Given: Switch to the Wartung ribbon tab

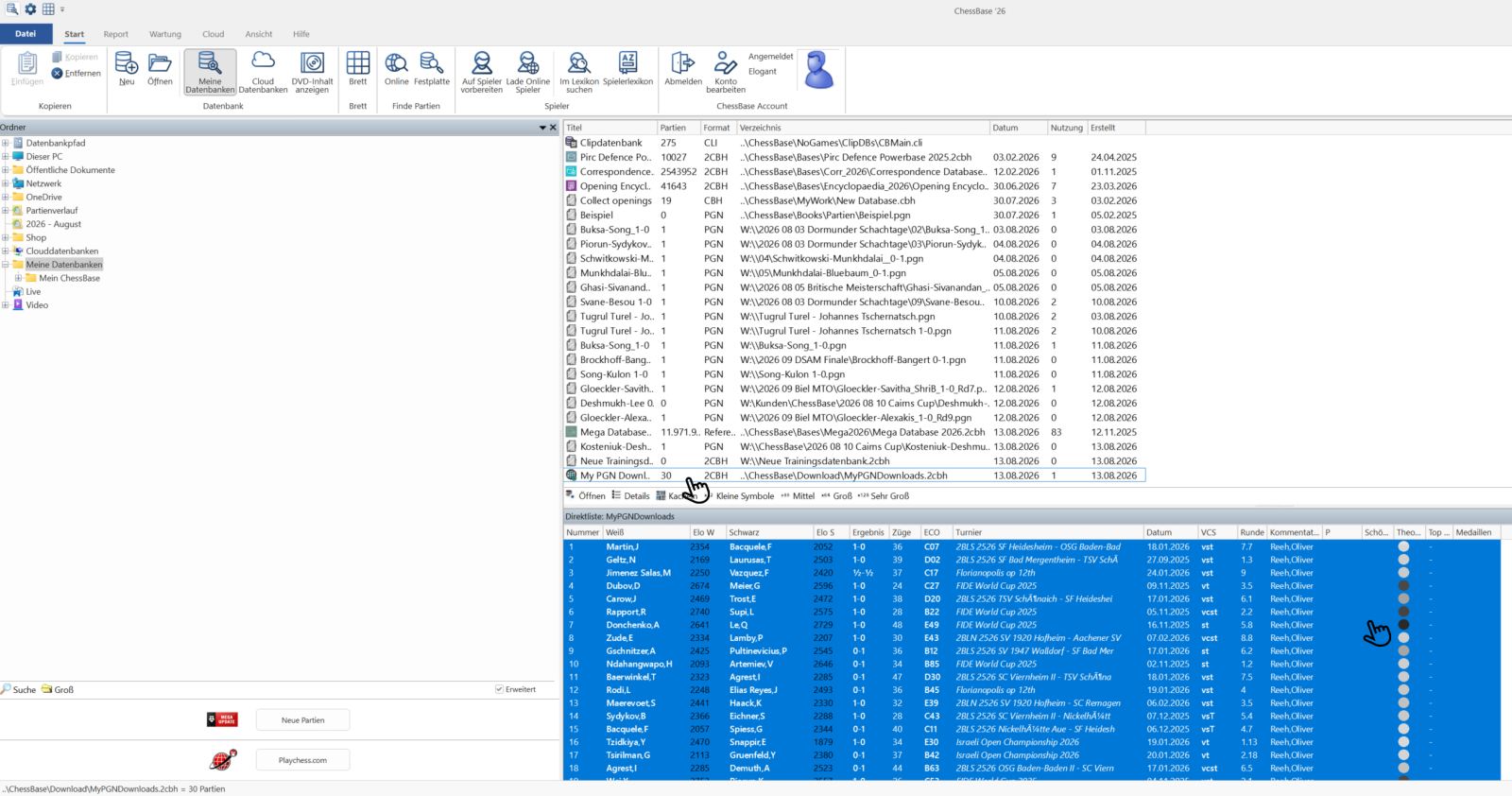Looking at the screenshot, I should click(x=165, y=34).
